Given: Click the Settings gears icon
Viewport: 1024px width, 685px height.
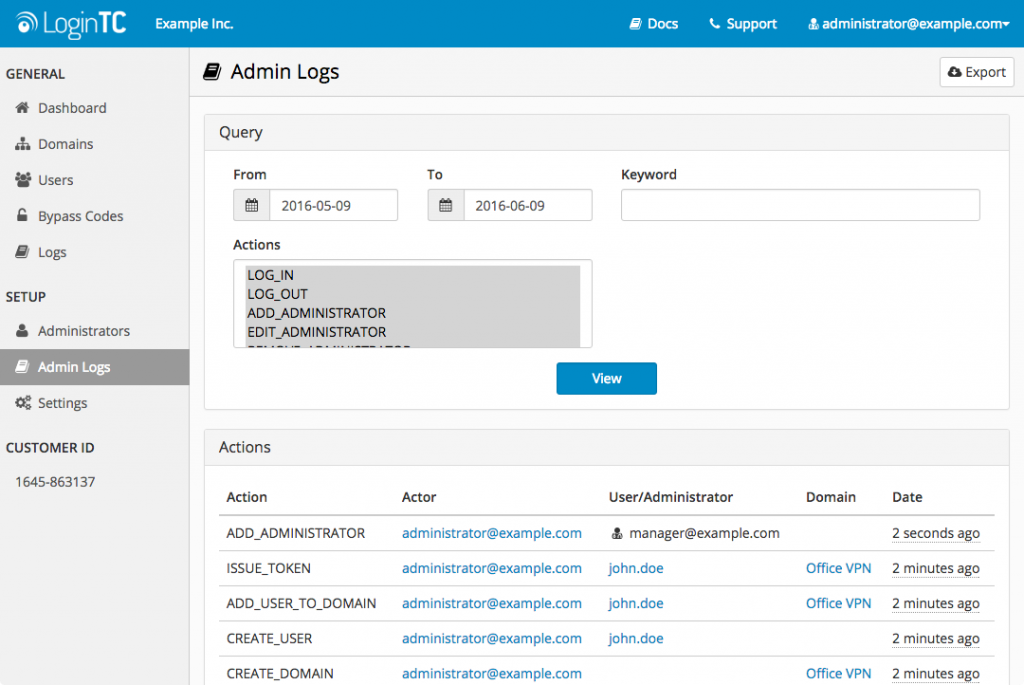Looking at the screenshot, I should [x=22, y=403].
